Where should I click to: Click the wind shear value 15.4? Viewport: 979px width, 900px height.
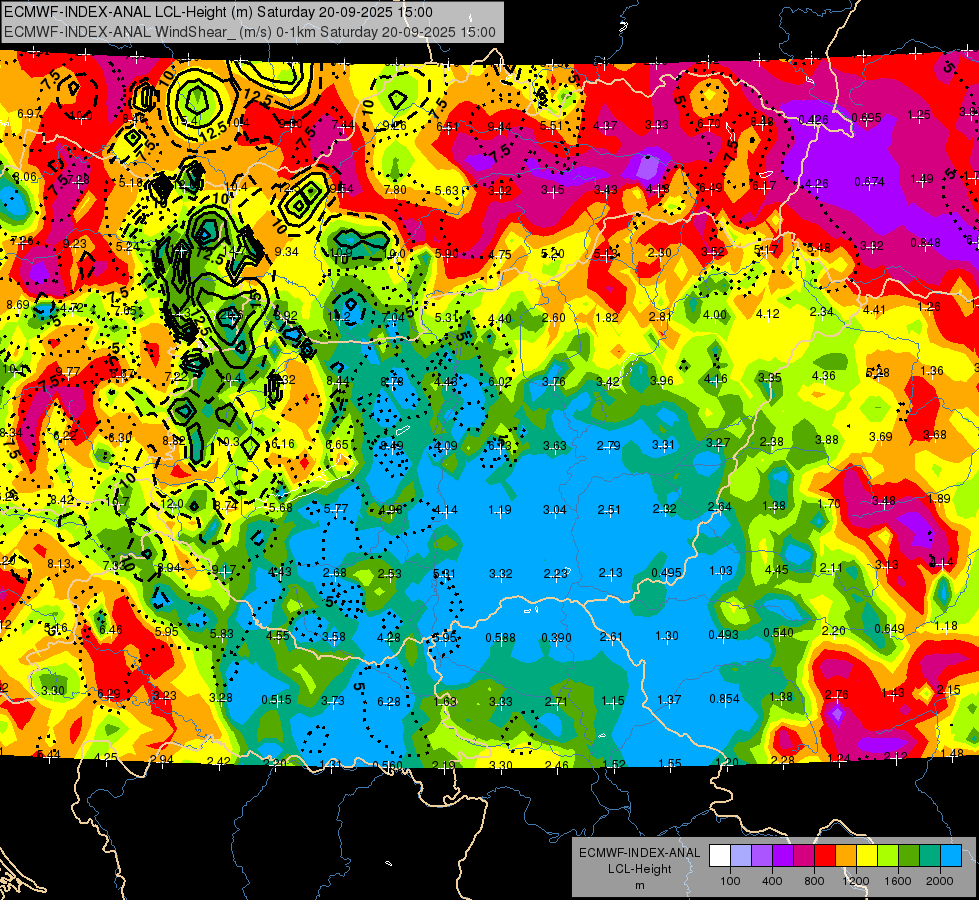tap(187, 121)
